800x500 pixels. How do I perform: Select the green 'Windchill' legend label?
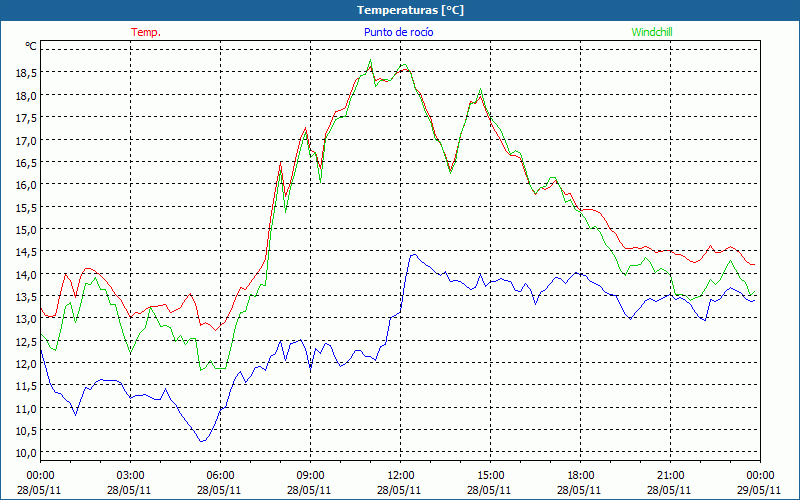[x=652, y=32]
